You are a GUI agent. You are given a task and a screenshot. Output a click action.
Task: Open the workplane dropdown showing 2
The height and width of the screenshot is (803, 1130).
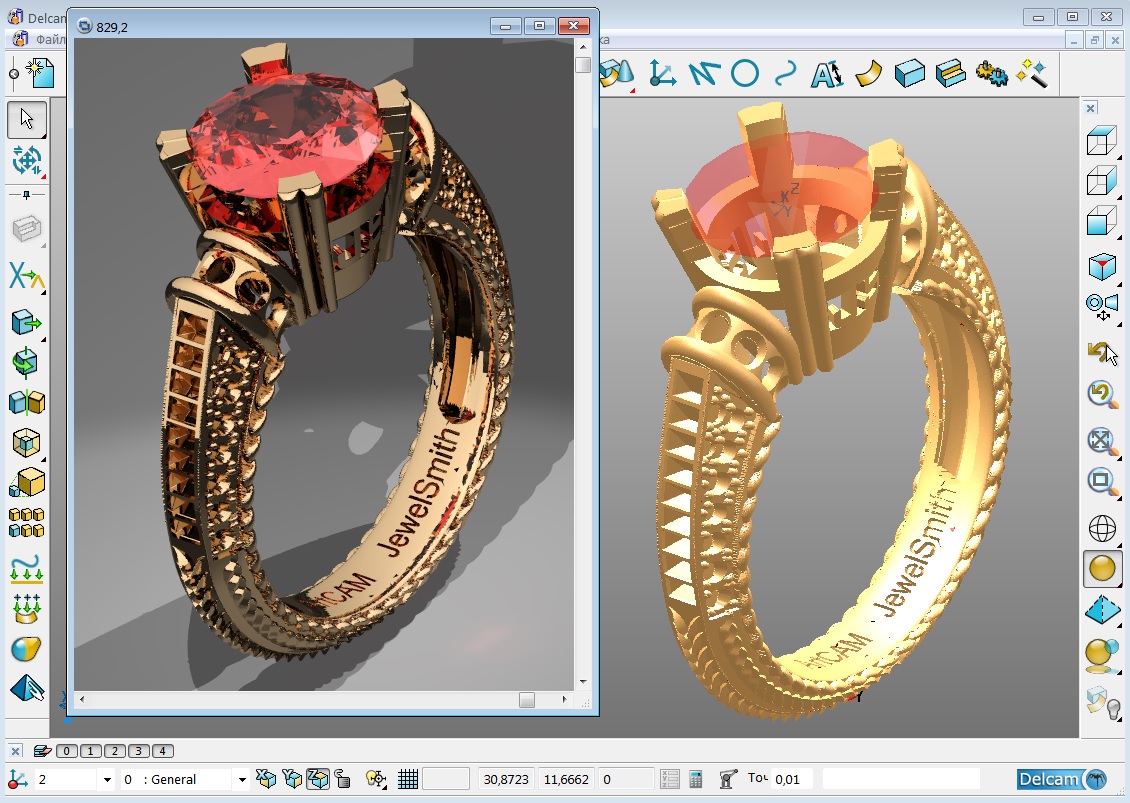click(x=107, y=779)
